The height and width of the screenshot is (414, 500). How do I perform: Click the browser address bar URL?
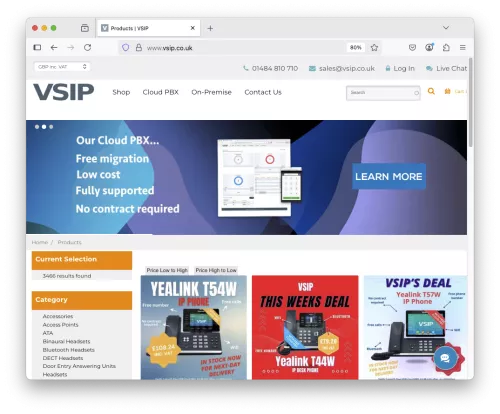click(x=170, y=48)
